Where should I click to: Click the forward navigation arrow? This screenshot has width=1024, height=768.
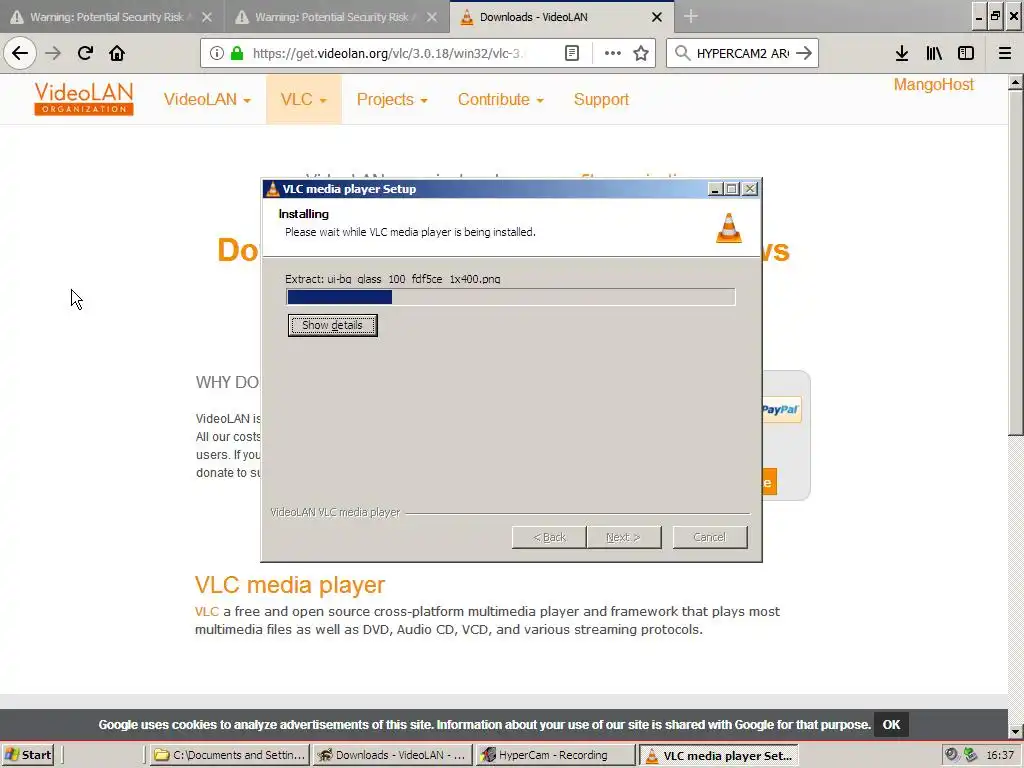pos(53,53)
